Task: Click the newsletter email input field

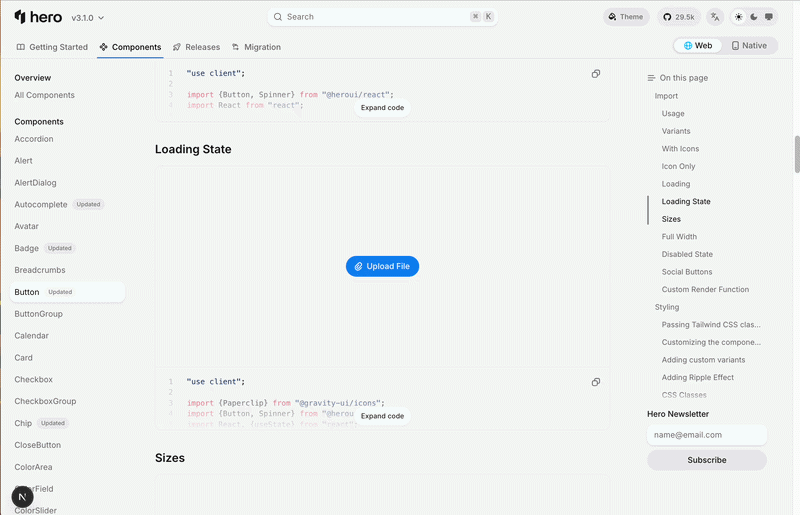Action: (x=707, y=435)
